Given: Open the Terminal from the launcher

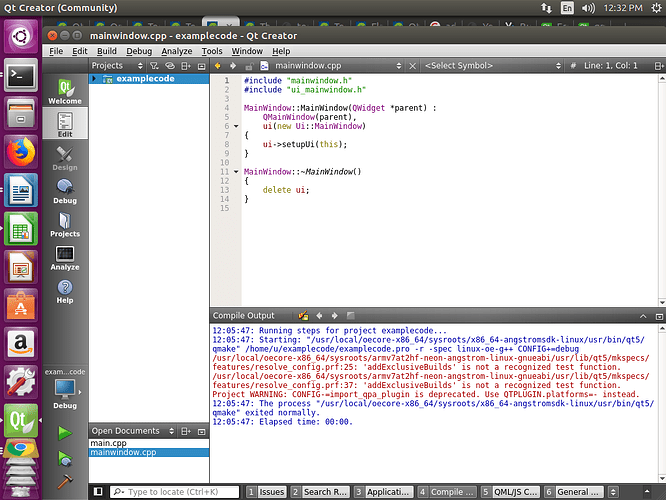Looking at the screenshot, I should click(21, 76).
